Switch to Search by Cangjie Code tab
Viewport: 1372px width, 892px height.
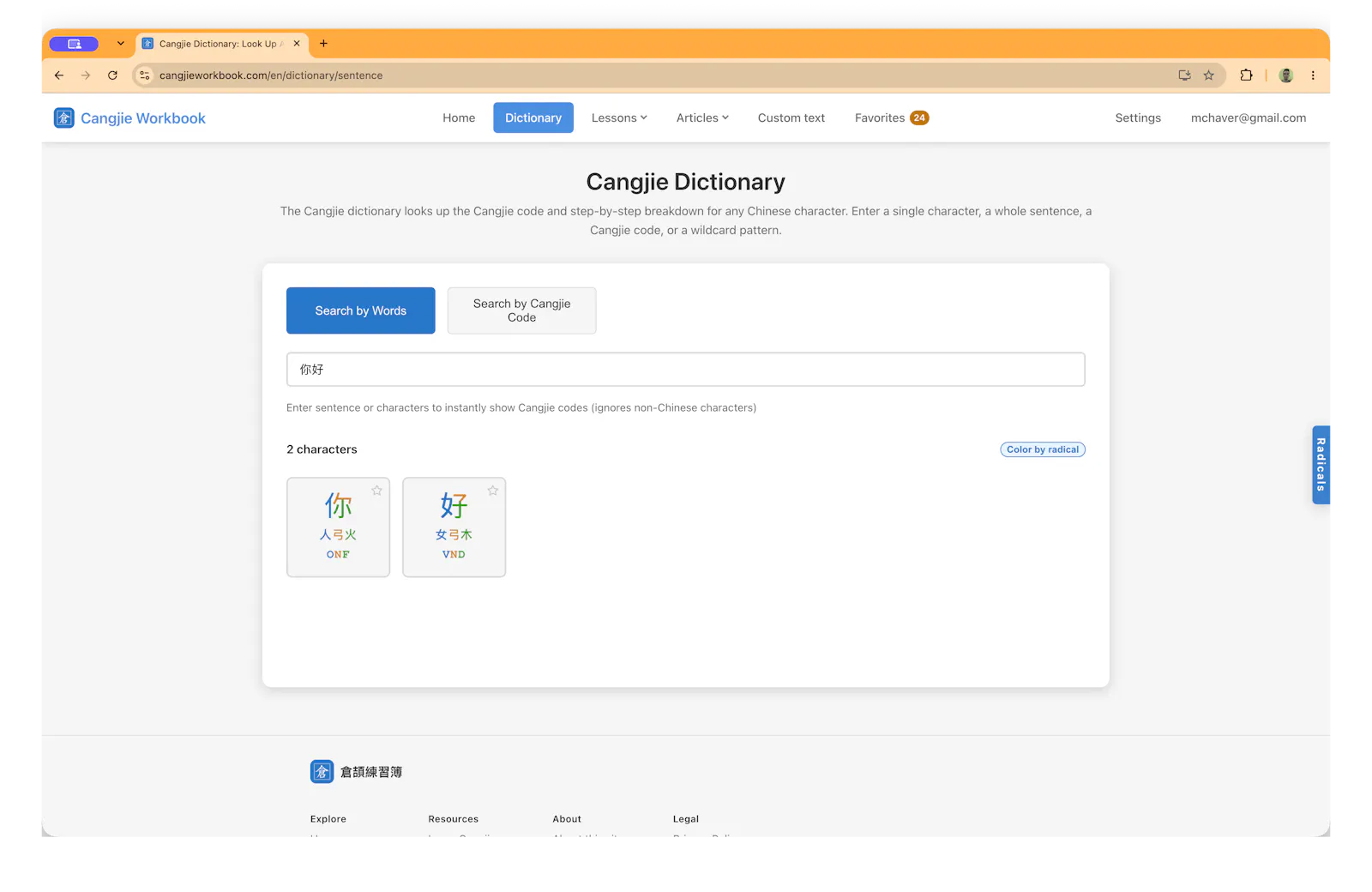[521, 310]
